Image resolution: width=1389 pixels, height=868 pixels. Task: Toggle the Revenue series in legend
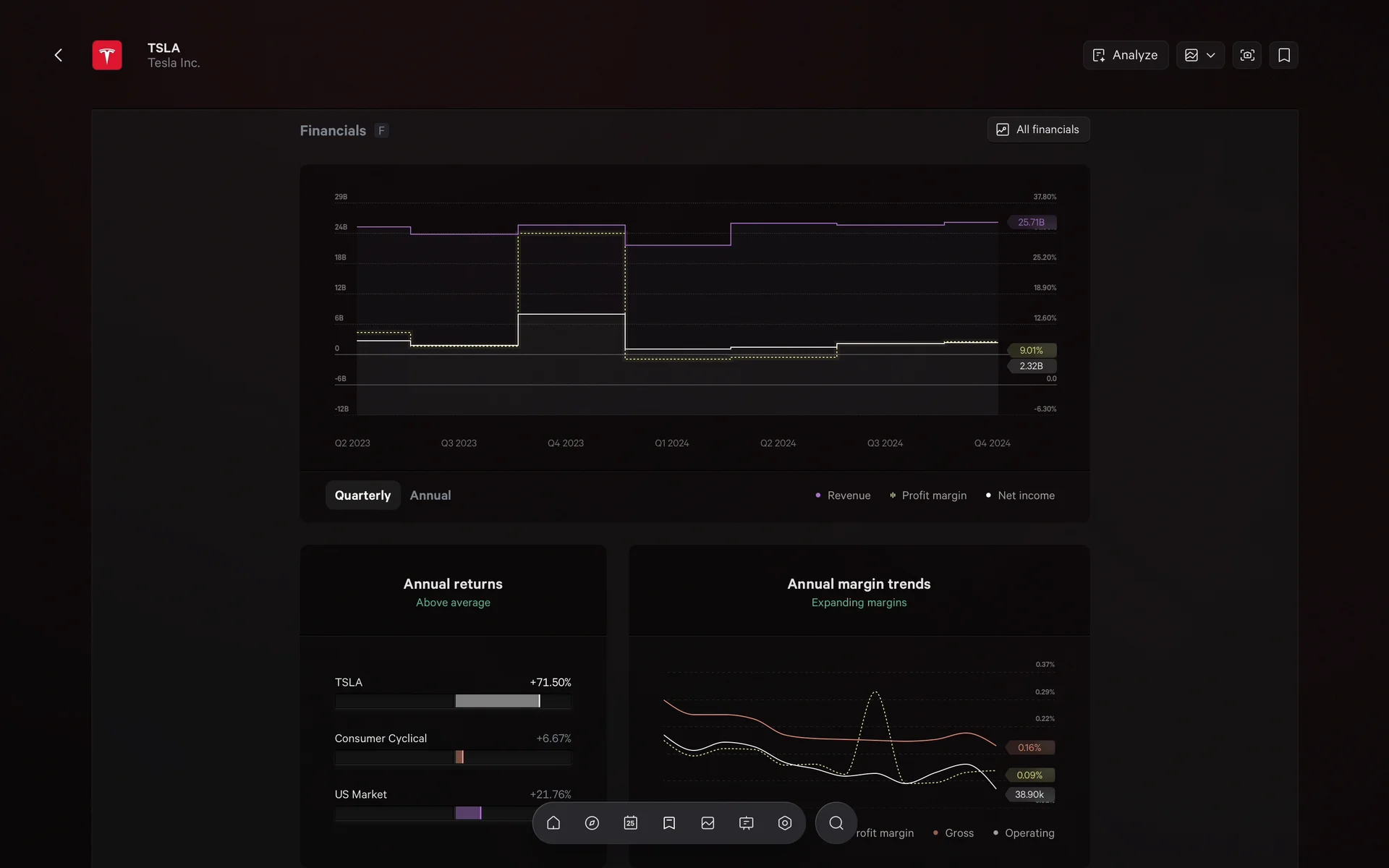pyautogui.click(x=843, y=495)
